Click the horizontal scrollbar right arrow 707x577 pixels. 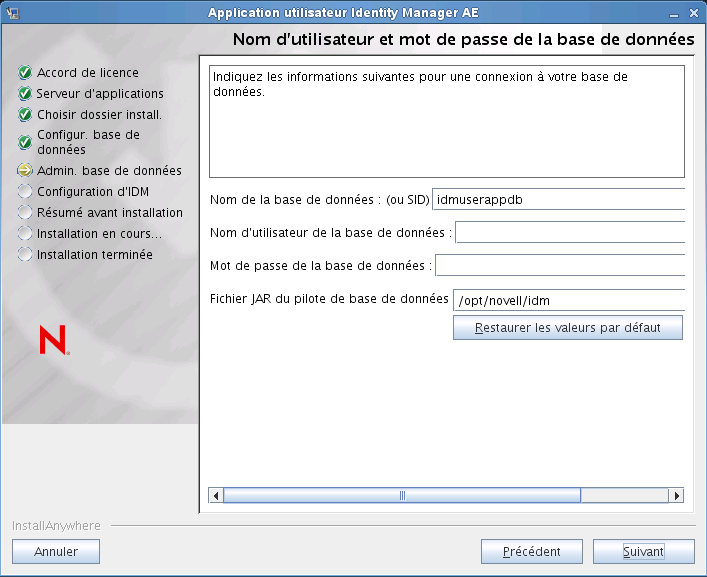pos(676,495)
